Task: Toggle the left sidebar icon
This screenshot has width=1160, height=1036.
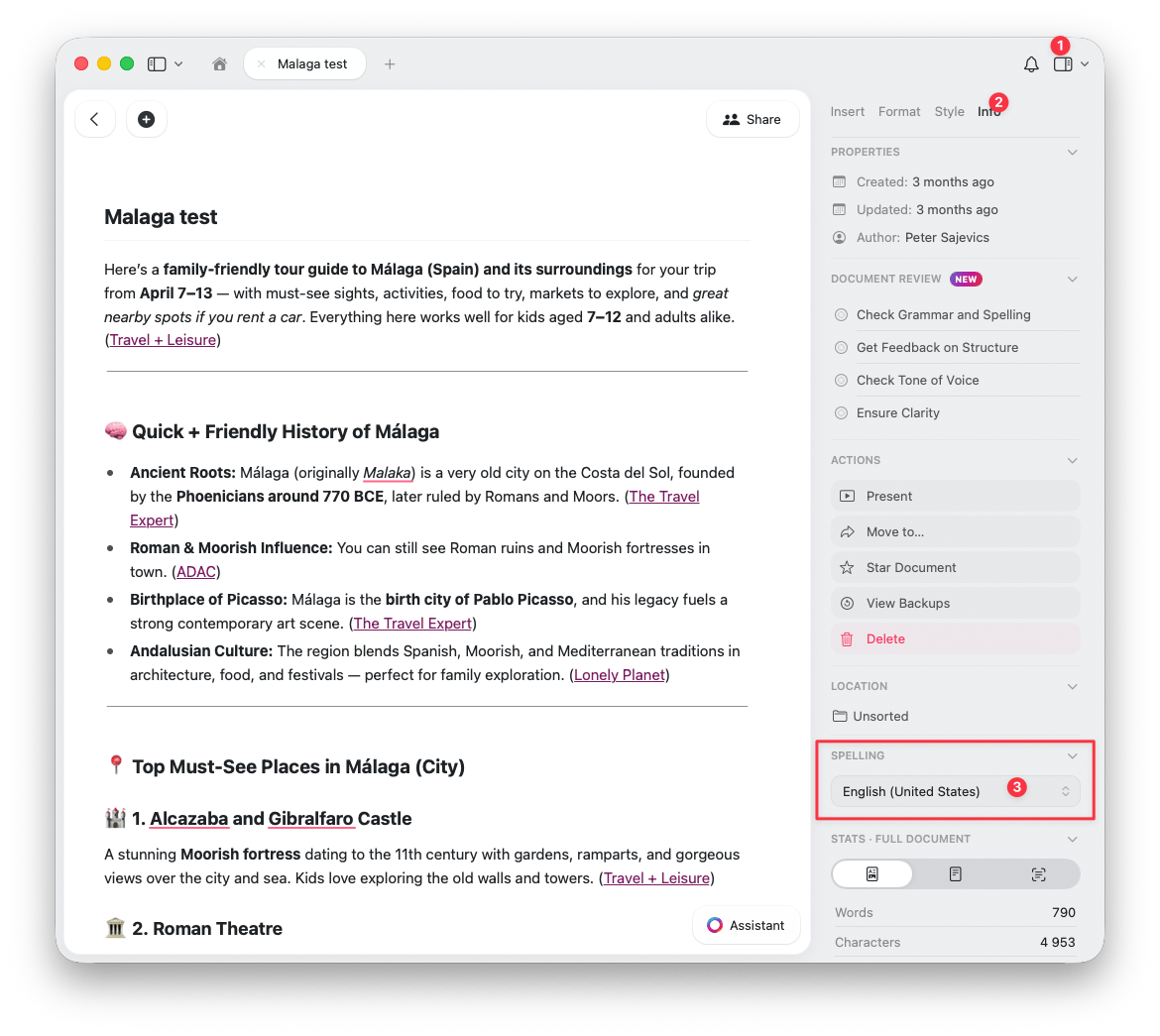Action: pyautogui.click(x=156, y=64)
